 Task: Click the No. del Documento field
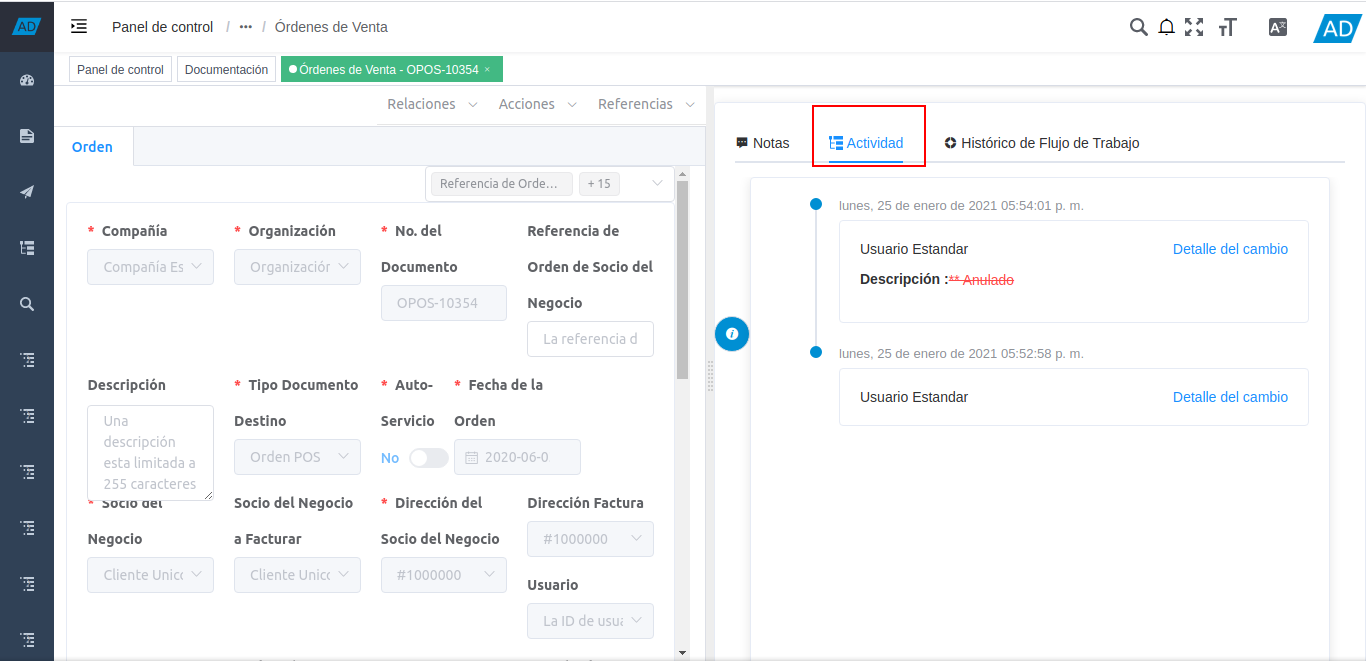[444, 303]
